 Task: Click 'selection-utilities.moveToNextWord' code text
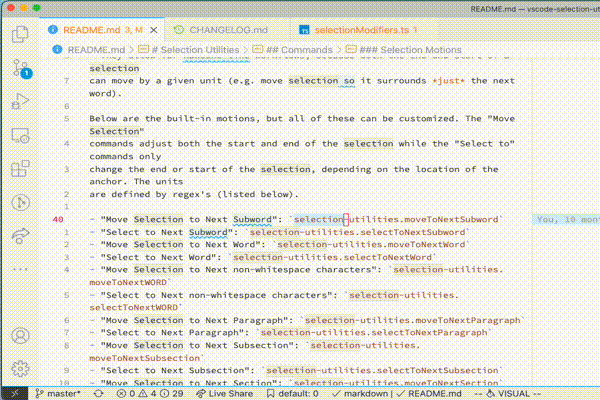[371, 244]
